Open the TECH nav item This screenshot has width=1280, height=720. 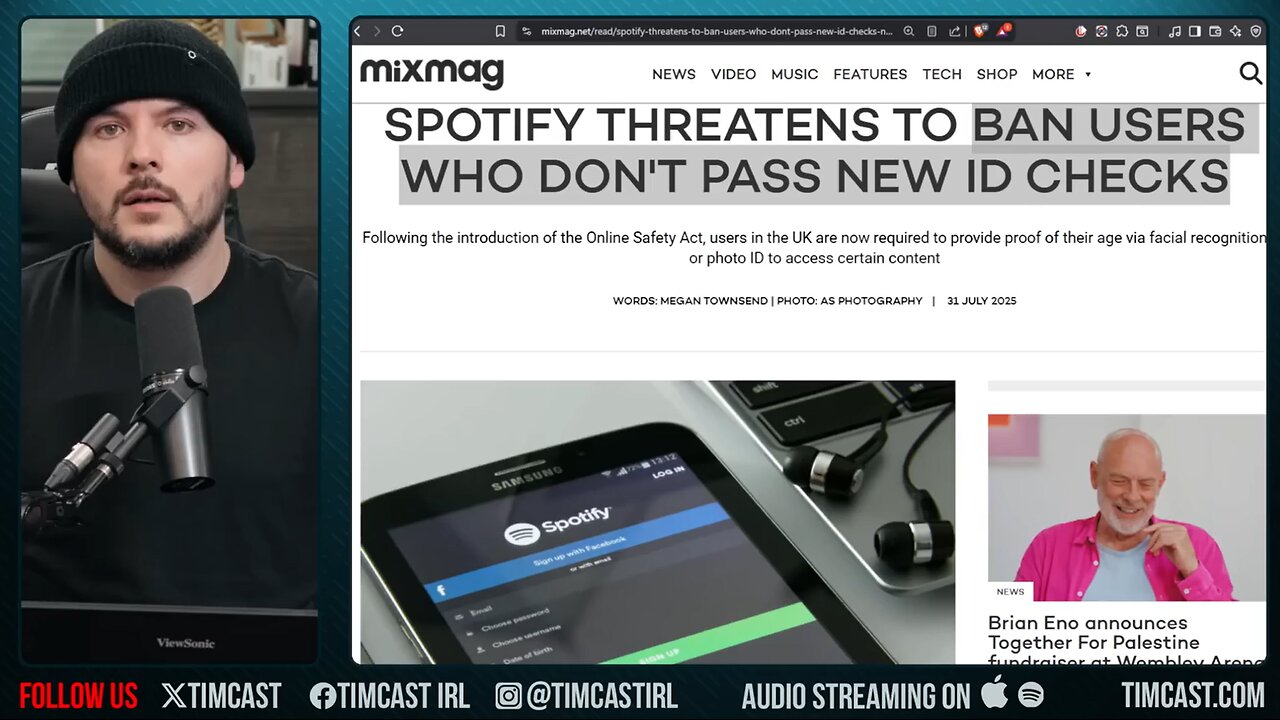942,74
